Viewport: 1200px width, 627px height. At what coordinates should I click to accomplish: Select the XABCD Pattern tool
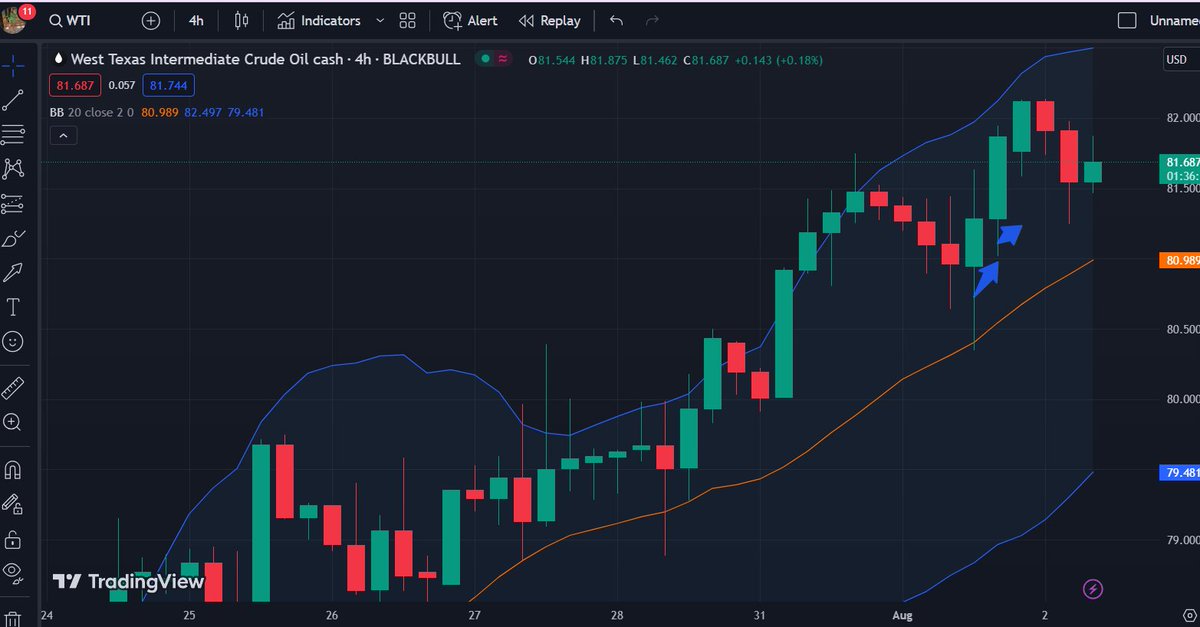tap(14, 168)
